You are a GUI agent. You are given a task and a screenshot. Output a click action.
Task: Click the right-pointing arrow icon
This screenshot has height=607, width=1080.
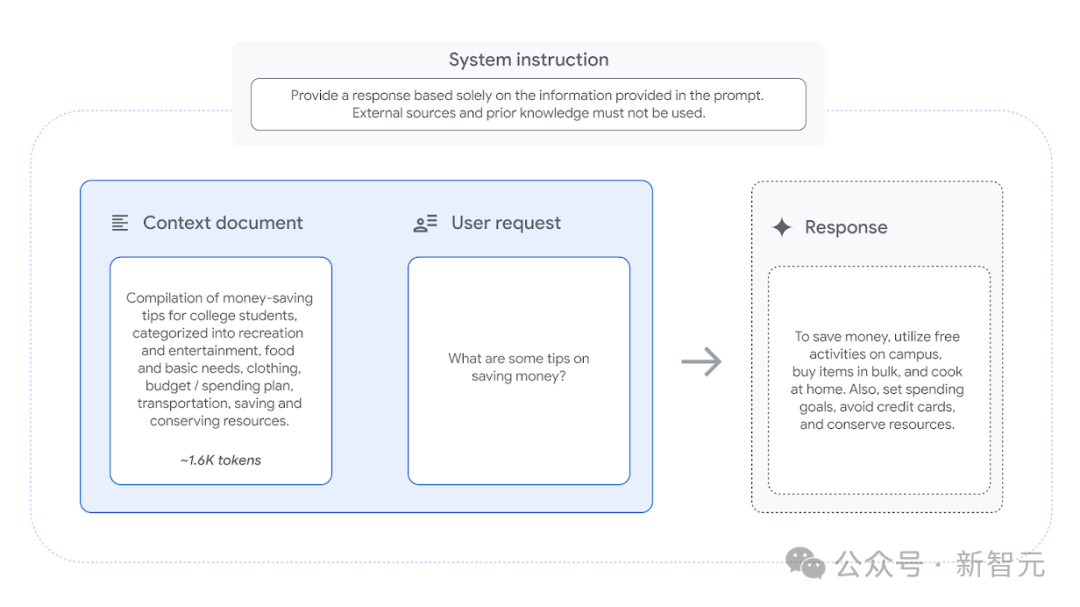click(x=701, y=362)
